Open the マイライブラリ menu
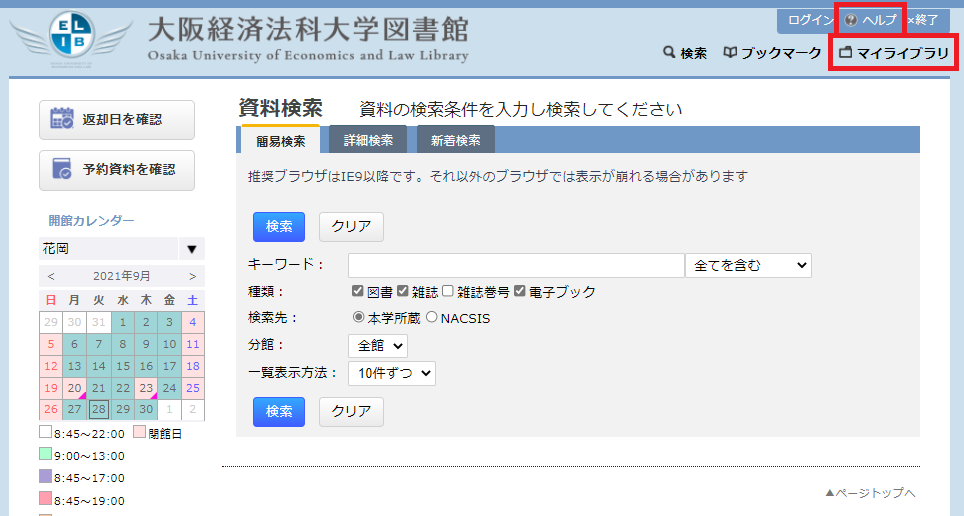The width and height of the screenshot is (964, 516). (894, 53)
